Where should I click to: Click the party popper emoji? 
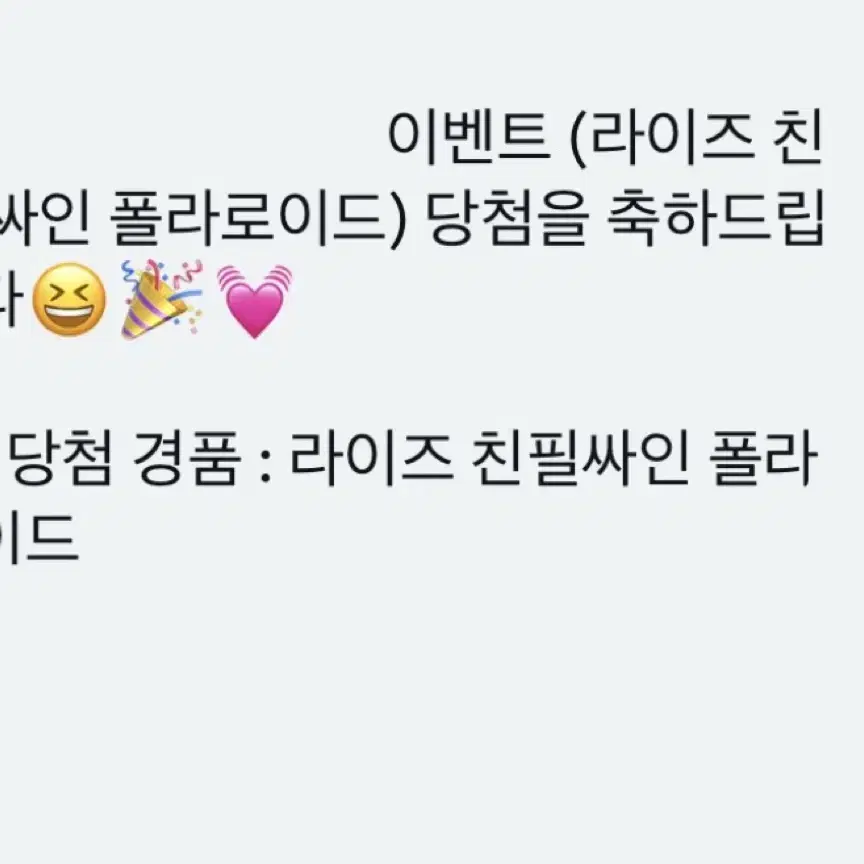pyautogui.click(x=162, y=300)
